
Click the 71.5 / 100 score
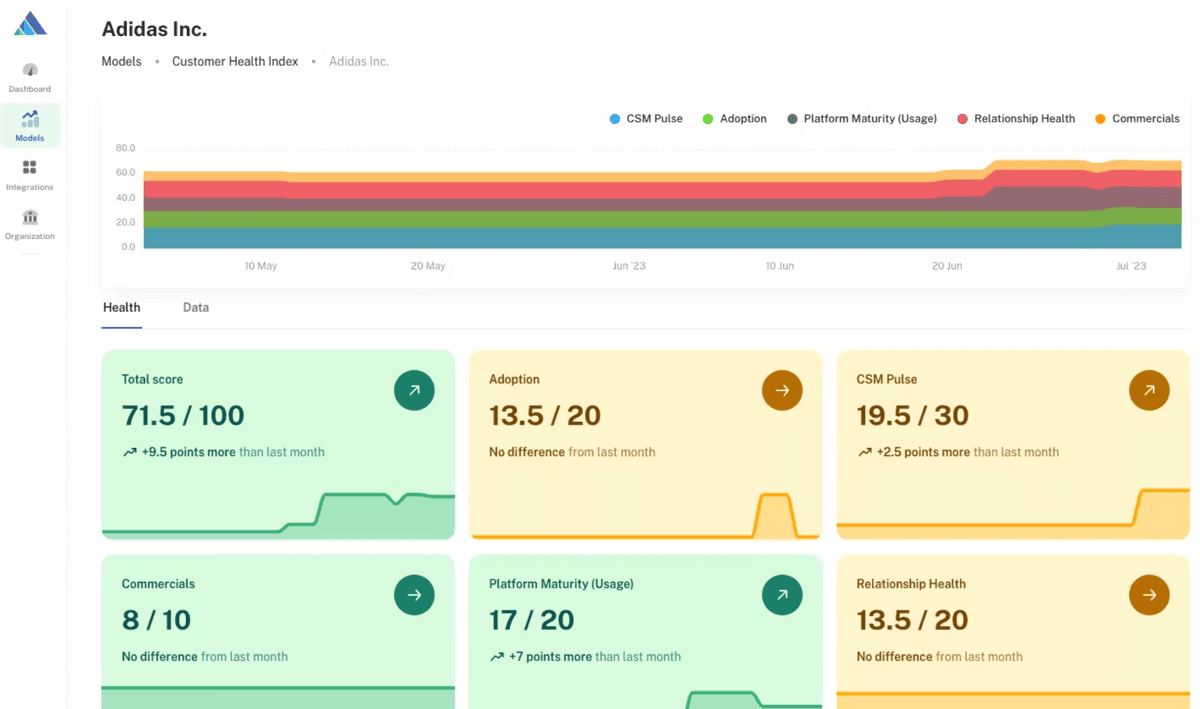click(x=183, y=415)
